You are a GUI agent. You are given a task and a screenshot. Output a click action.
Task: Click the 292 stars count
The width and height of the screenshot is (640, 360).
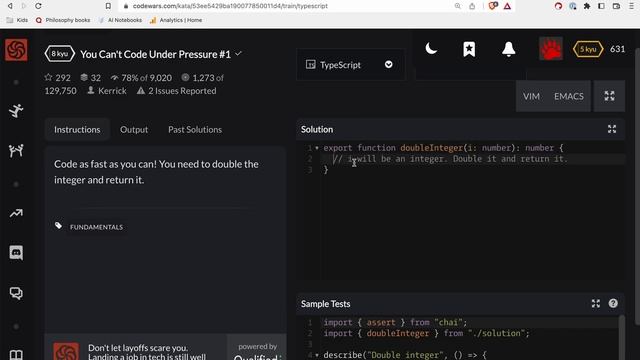(x=58, y=78)
